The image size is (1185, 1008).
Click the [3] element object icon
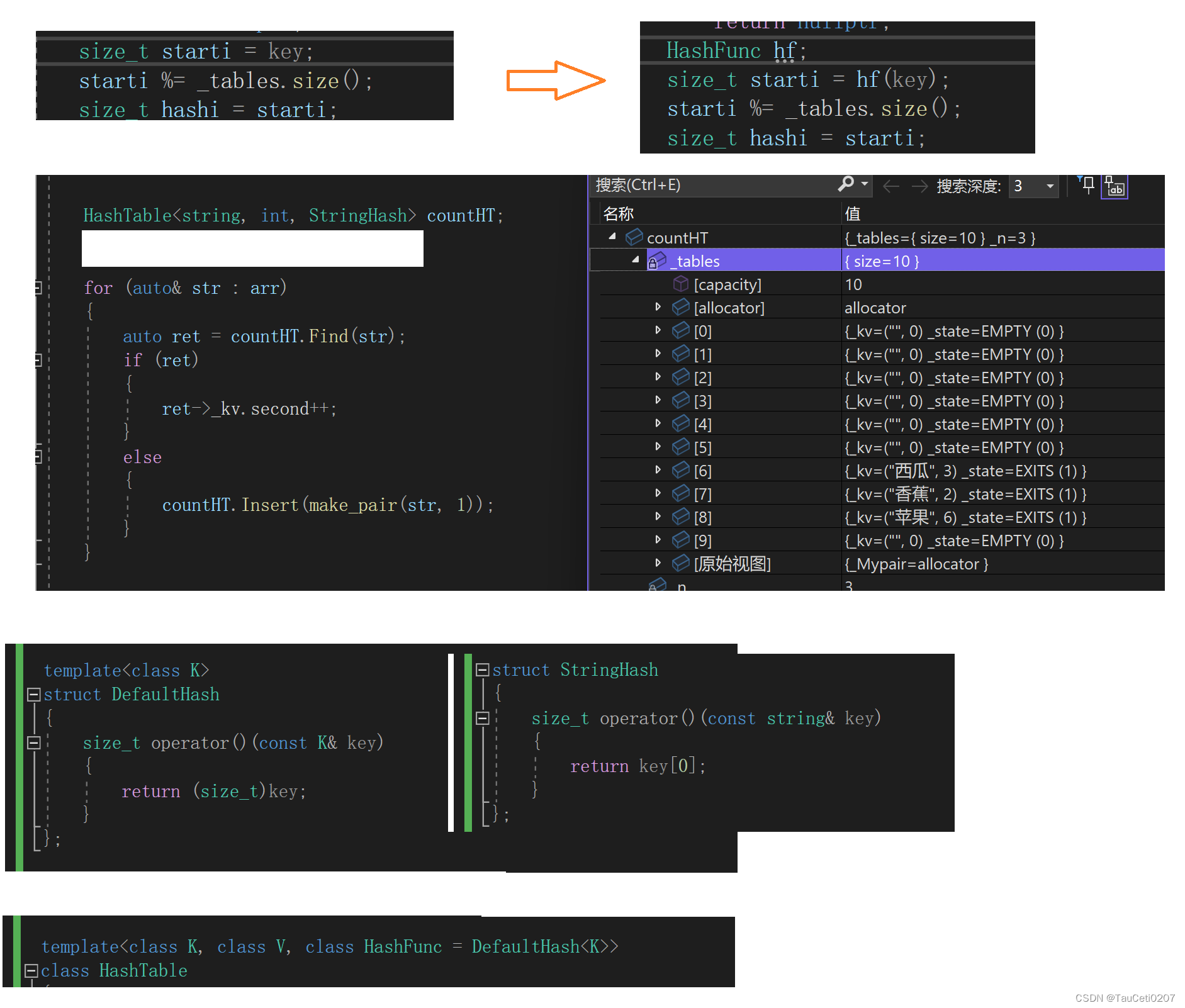coord(680,400)
